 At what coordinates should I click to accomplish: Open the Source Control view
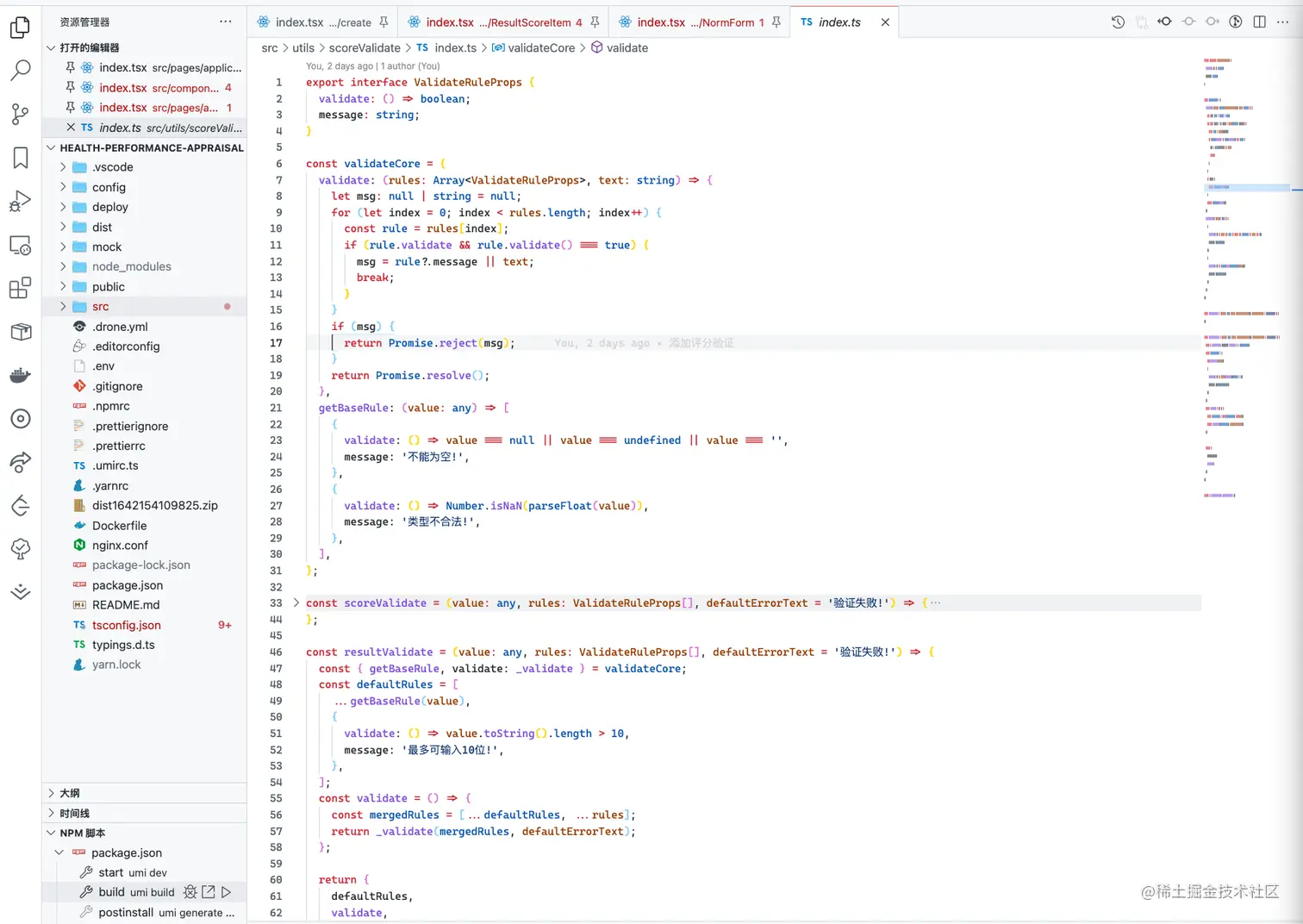[x=20, y=114]
